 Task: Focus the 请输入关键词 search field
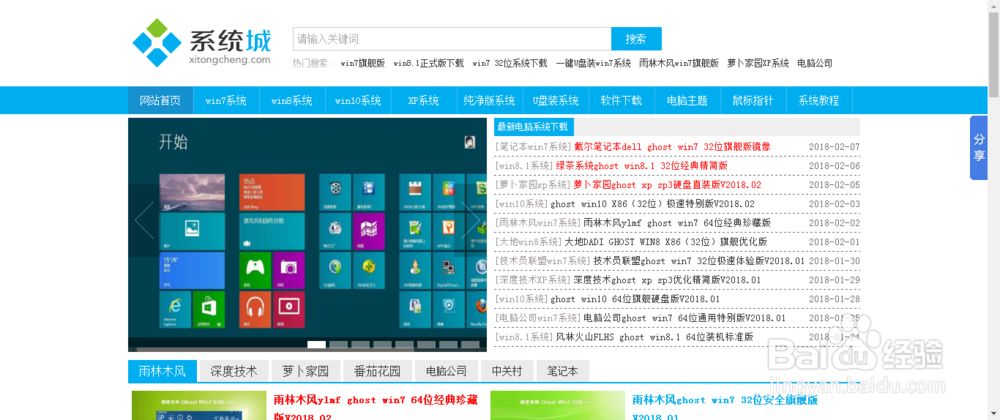452,39
